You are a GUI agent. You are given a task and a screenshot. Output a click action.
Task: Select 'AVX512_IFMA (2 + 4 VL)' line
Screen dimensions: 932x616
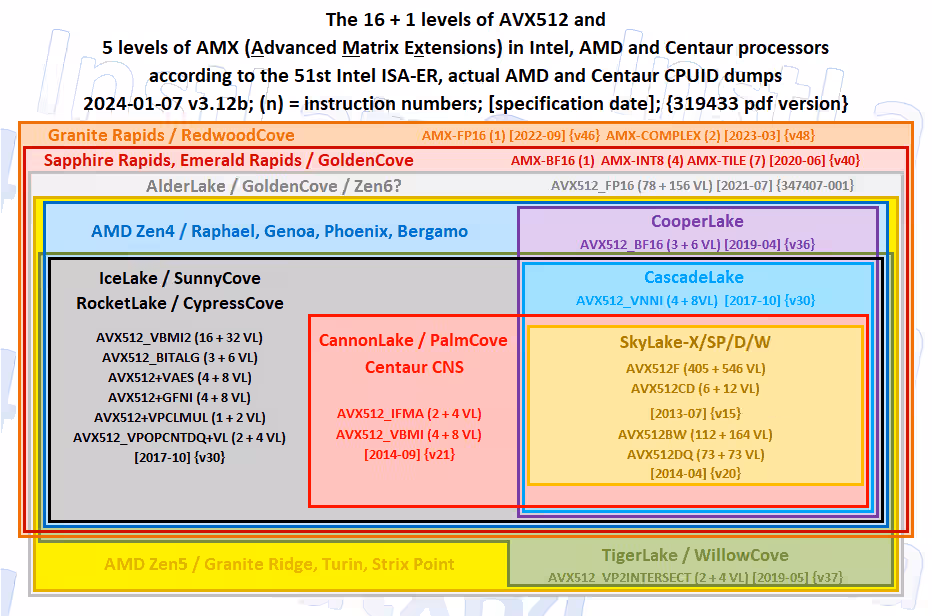pos(409,414)
